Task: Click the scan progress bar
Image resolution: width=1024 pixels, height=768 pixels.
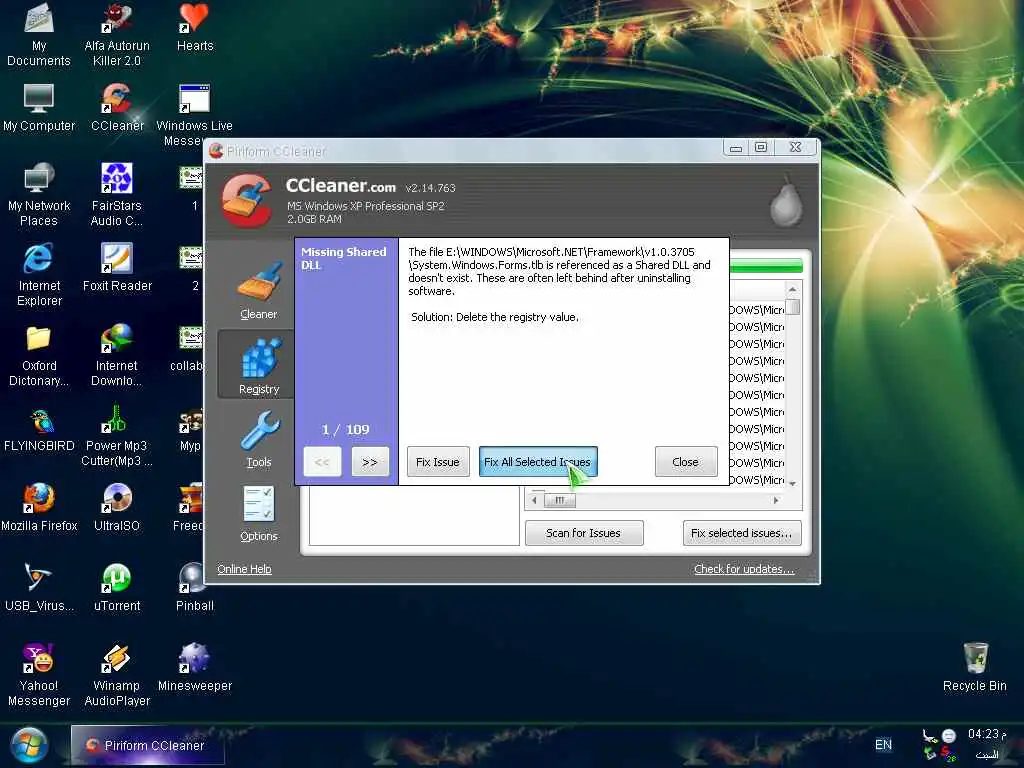Action: pos(766,266)
